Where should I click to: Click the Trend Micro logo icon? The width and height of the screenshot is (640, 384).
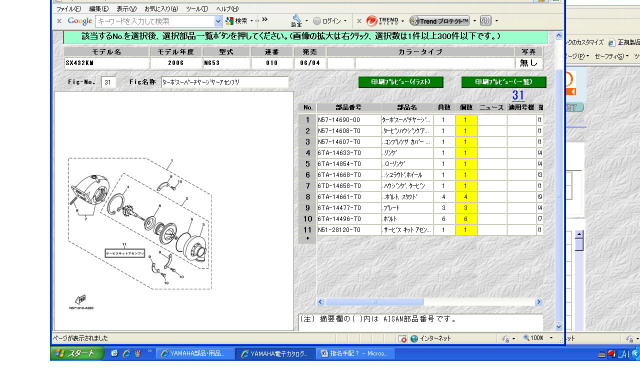click(x=371, y=21)
